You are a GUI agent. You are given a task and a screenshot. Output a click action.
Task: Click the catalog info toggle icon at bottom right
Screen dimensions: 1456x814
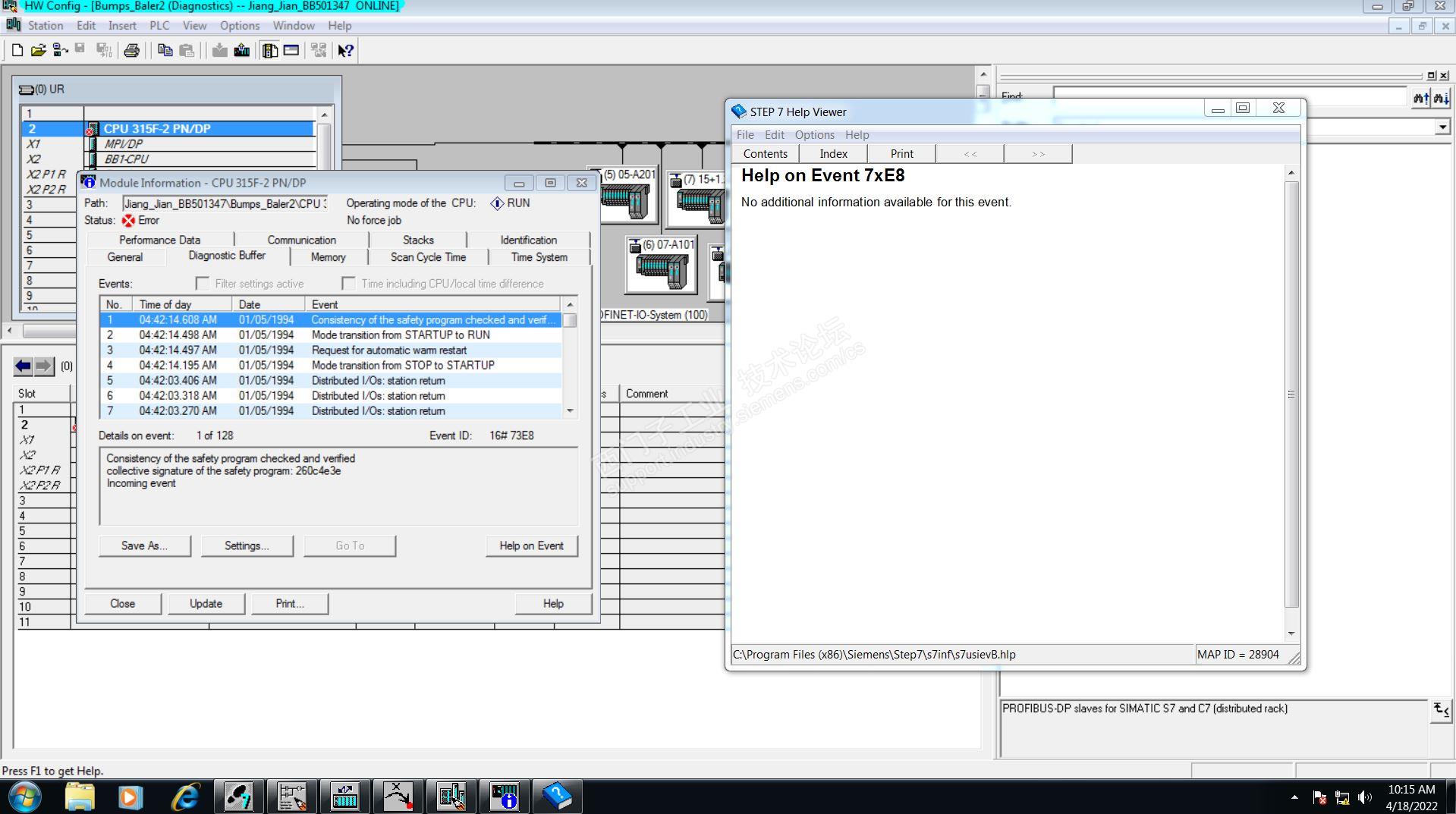pos(1441,711)
